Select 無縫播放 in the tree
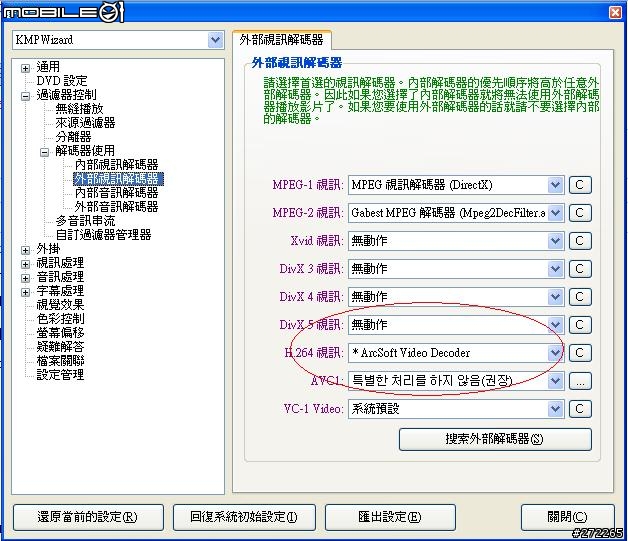Viewport: 628px width, 541px height. [79, 109]
